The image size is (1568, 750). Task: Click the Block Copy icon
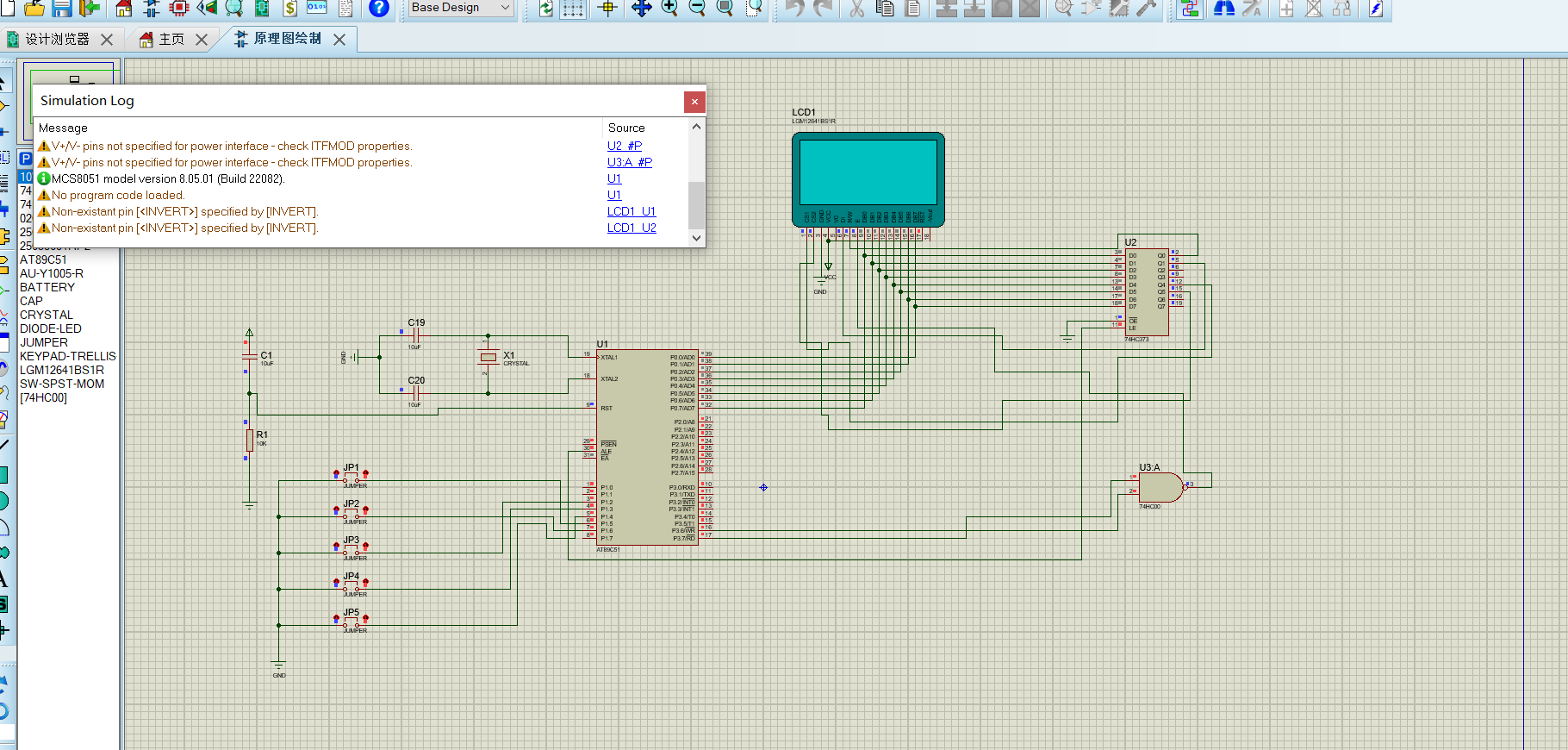coord(947,9)
